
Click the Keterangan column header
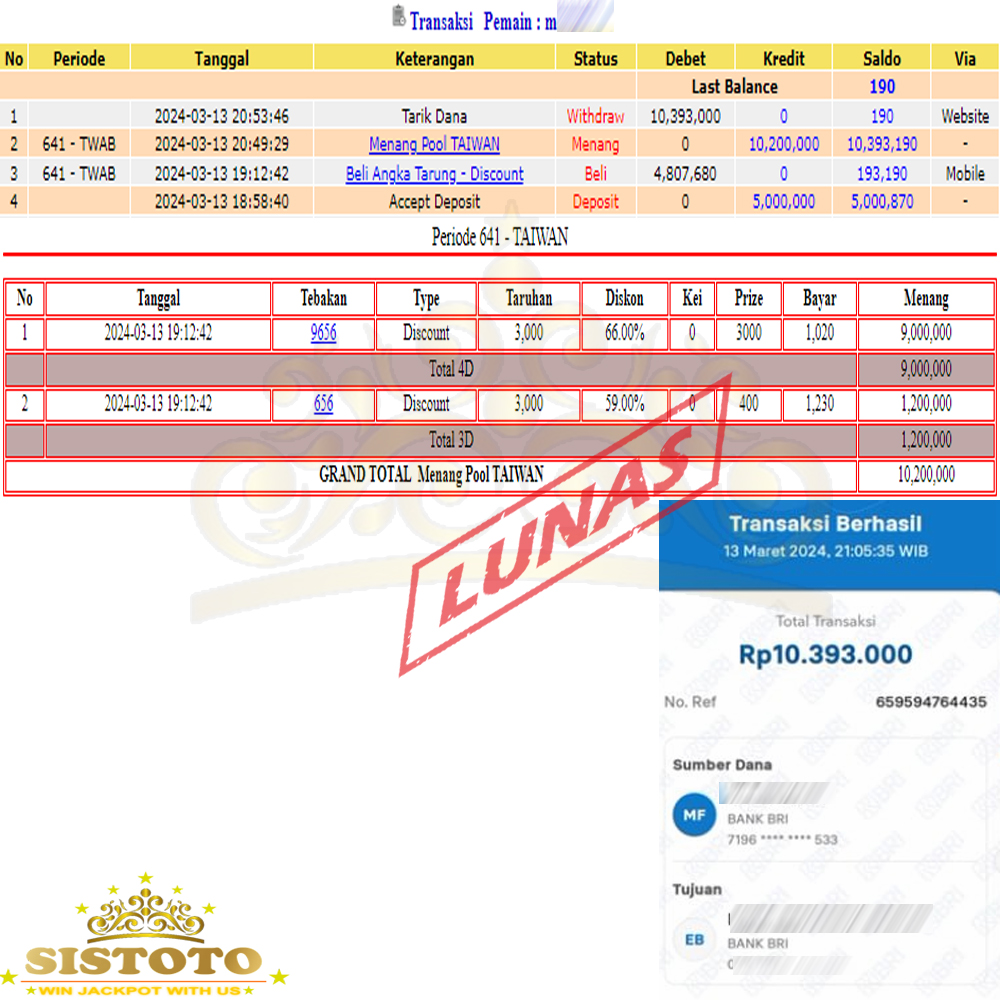pyautogui.click(x=434, y=59)
